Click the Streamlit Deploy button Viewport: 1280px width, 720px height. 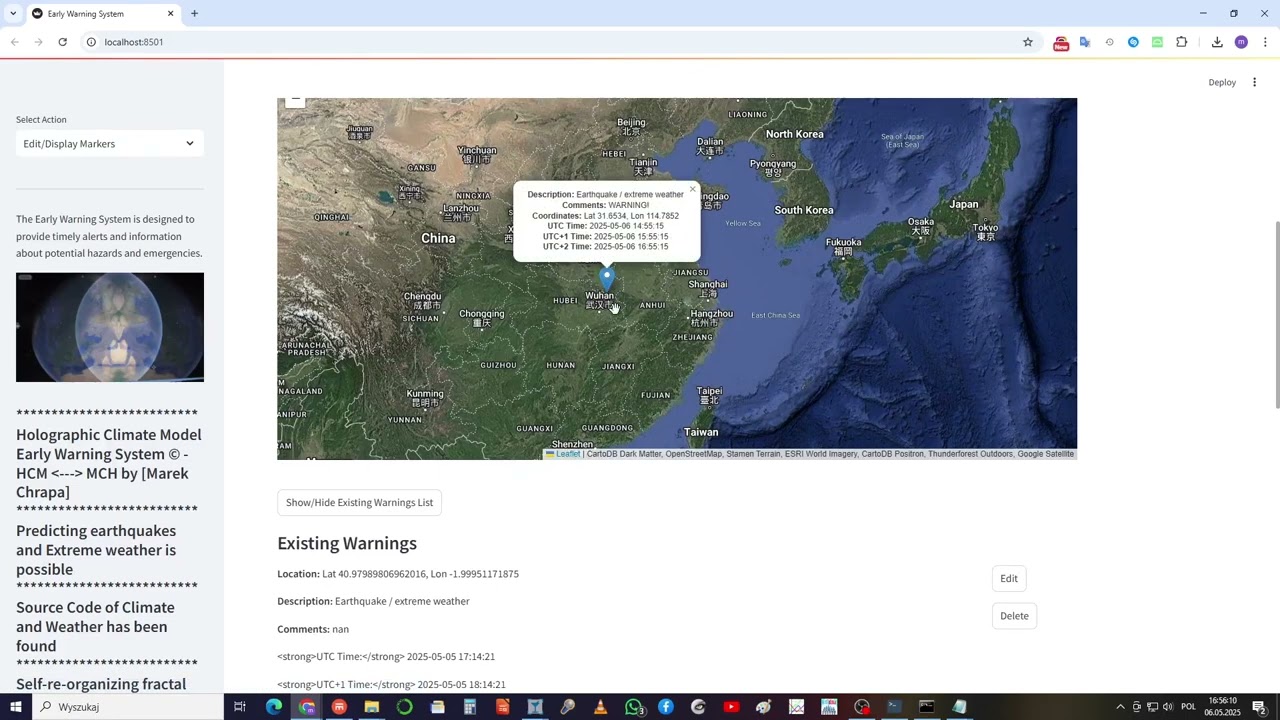1222,82
